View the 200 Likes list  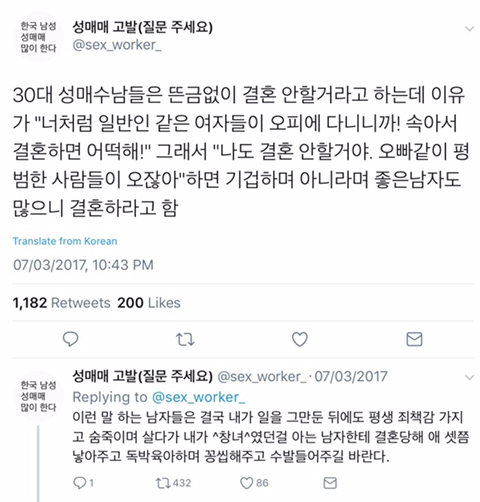pos(149,303)
